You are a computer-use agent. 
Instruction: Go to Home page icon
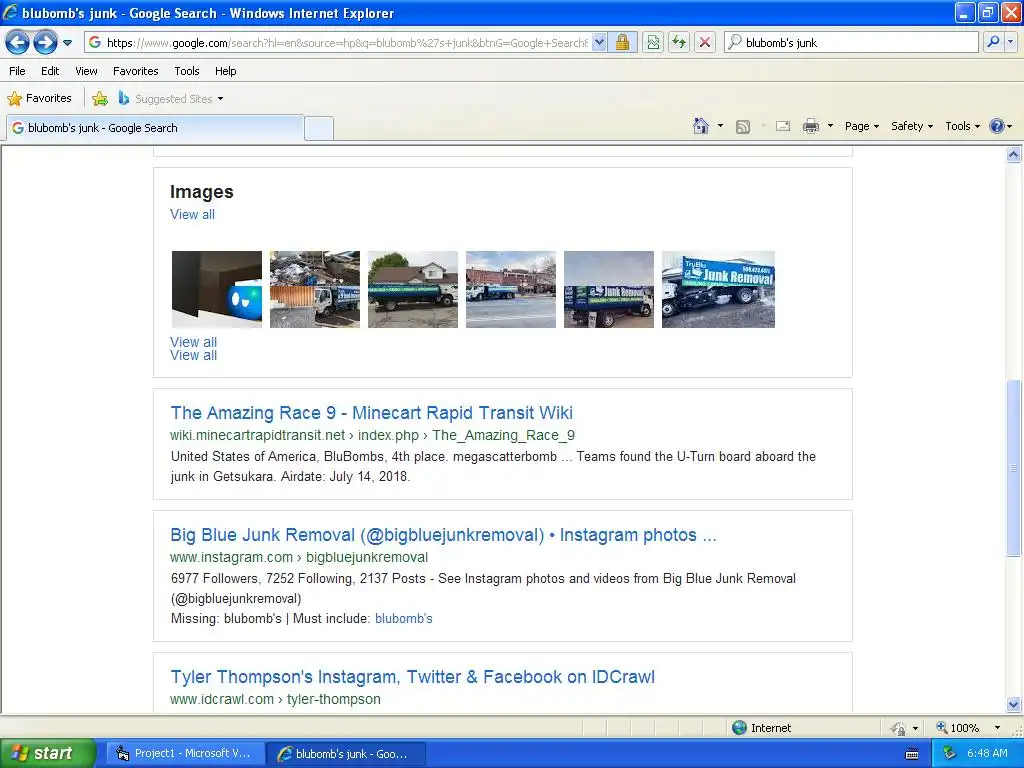[701, 126]
